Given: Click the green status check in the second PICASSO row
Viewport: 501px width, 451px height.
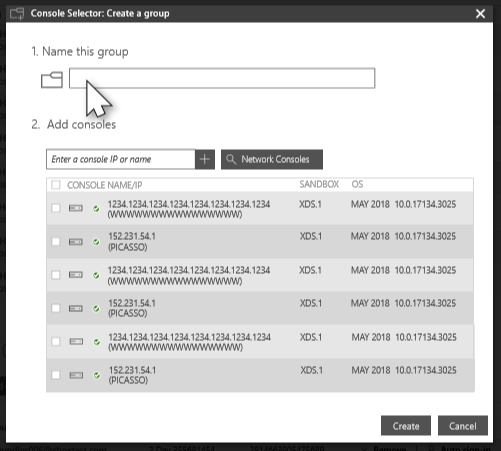Looking at the screenshot, I should pos(96,309).
